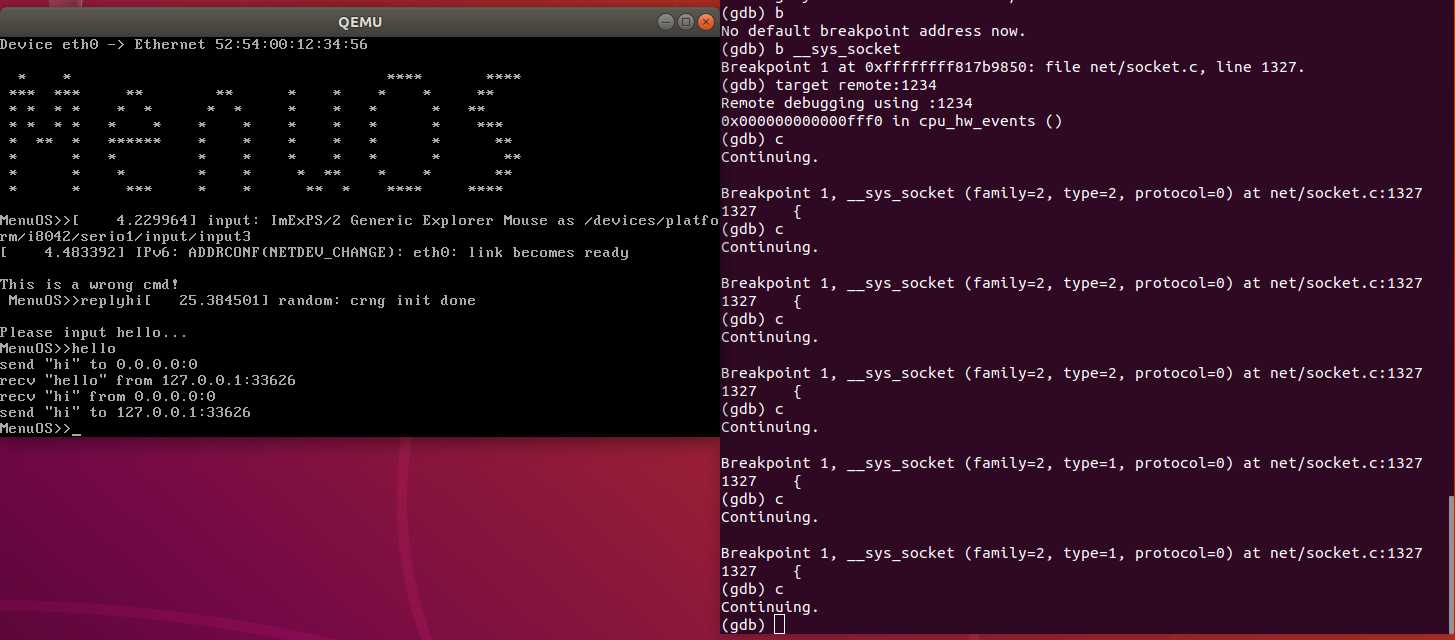Click the final empty (gdb) prompt cursor
Viewport: 1455px width, 640px height.
pyautogui.click(x=779, y=625)
